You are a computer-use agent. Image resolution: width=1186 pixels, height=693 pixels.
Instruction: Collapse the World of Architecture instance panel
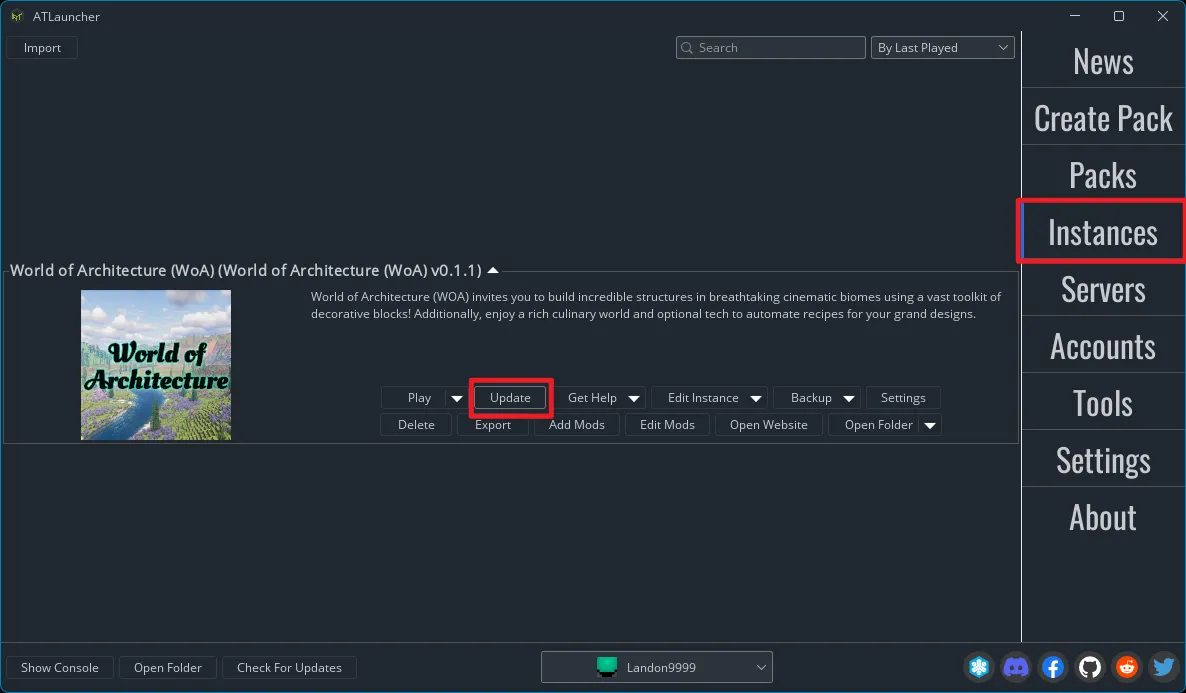[493, 270]
